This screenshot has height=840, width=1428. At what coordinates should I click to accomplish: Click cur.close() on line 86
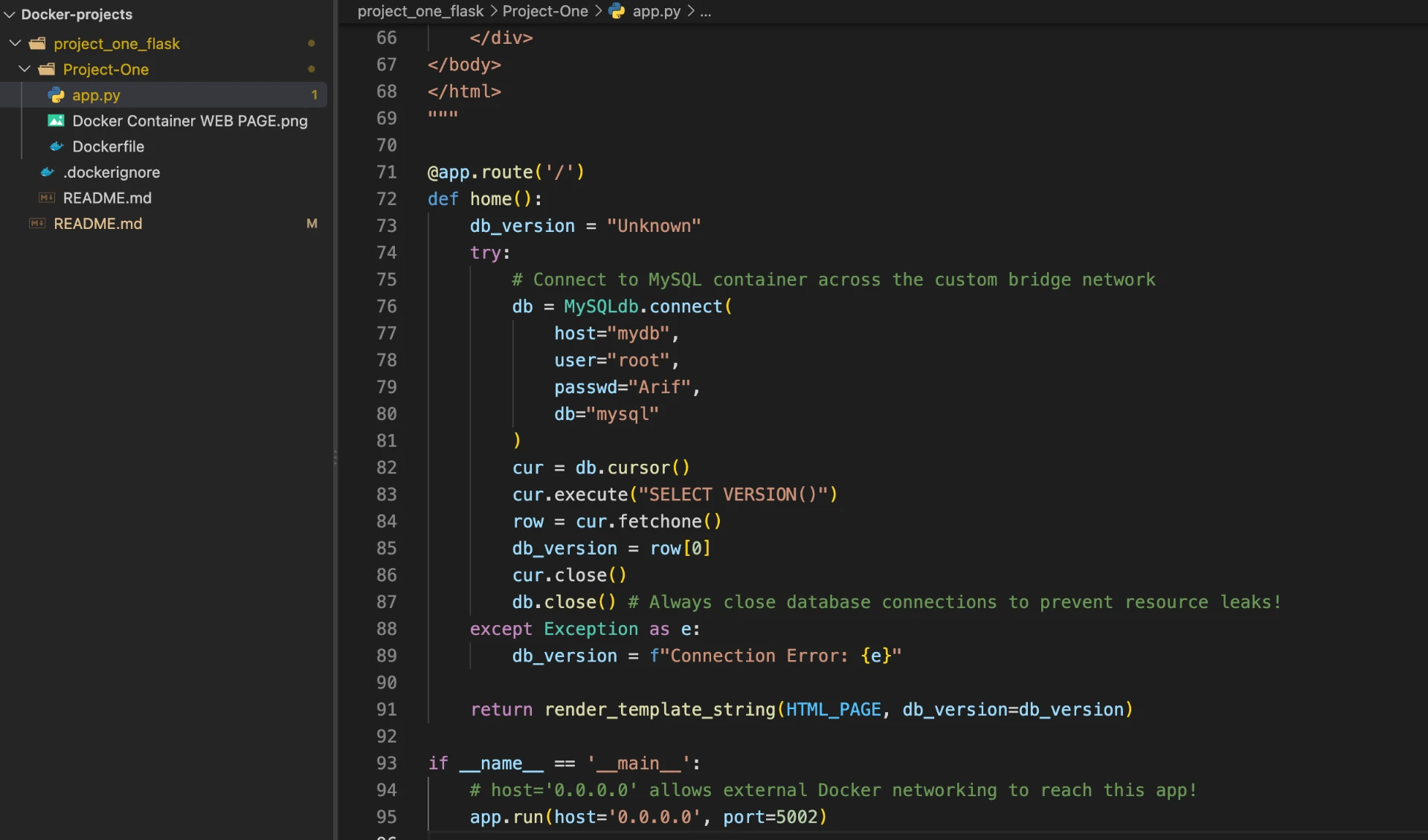pyautogui.click(x=569, y=575)
